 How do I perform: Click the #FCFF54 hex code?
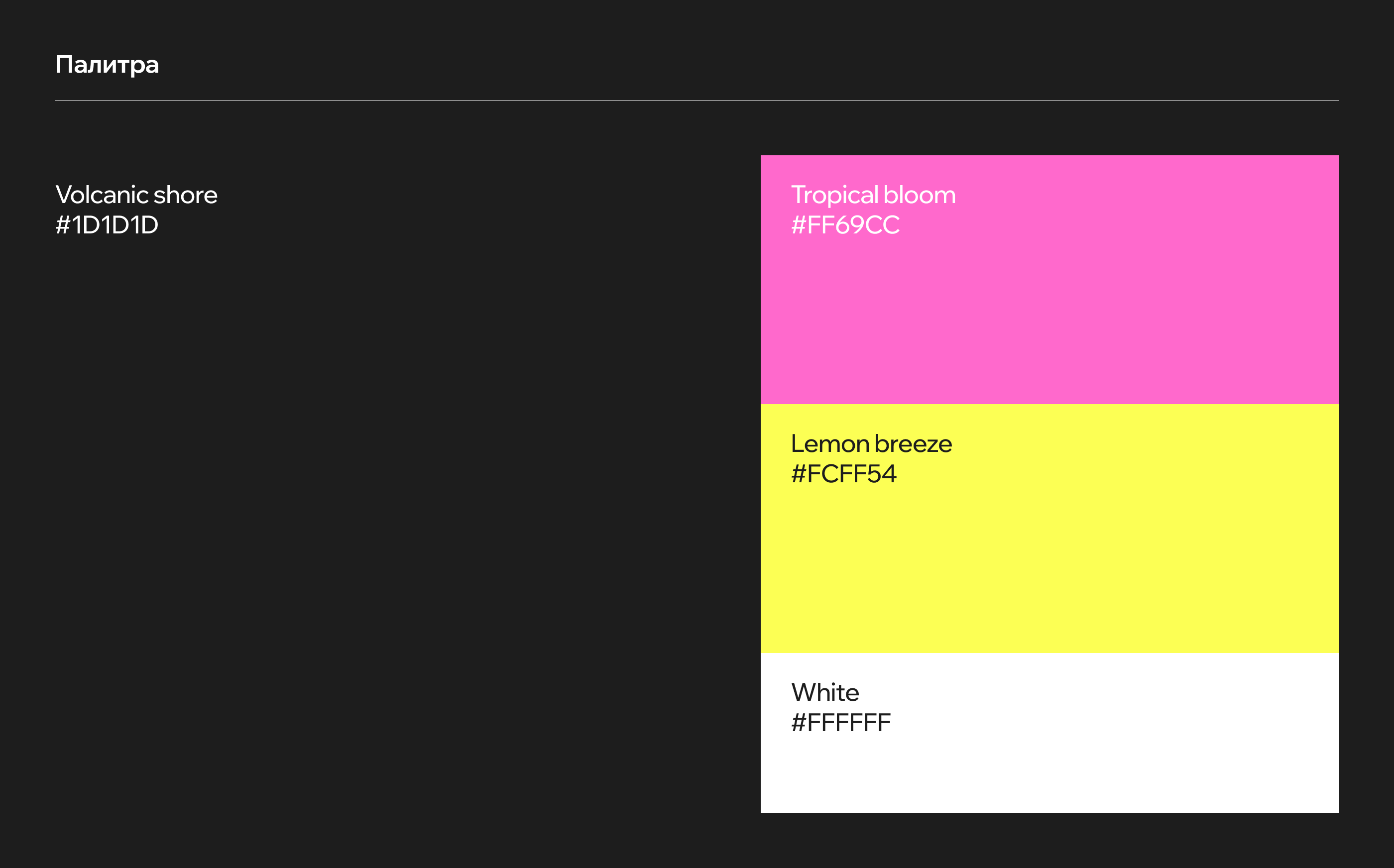tap(843, 474)
